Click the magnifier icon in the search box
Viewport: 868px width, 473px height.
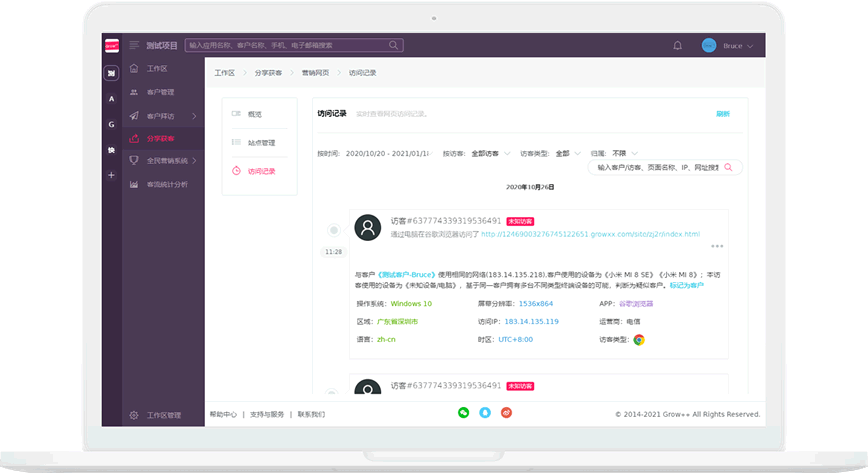[728, 167]
